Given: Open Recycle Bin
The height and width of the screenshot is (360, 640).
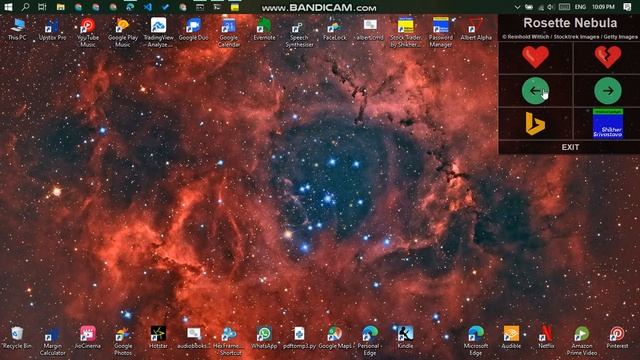Looking at the screenshot, I should 17,338.
